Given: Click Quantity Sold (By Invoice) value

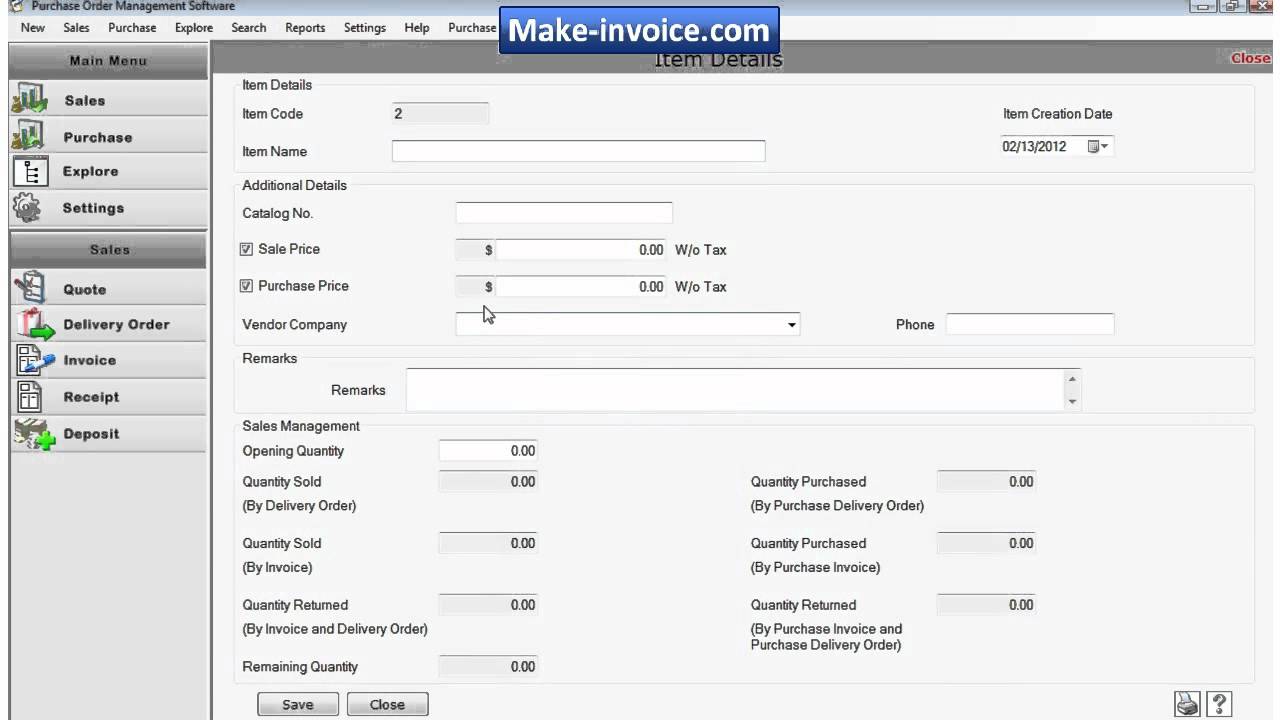Looking at the screenshot, I should click(488, 543).
